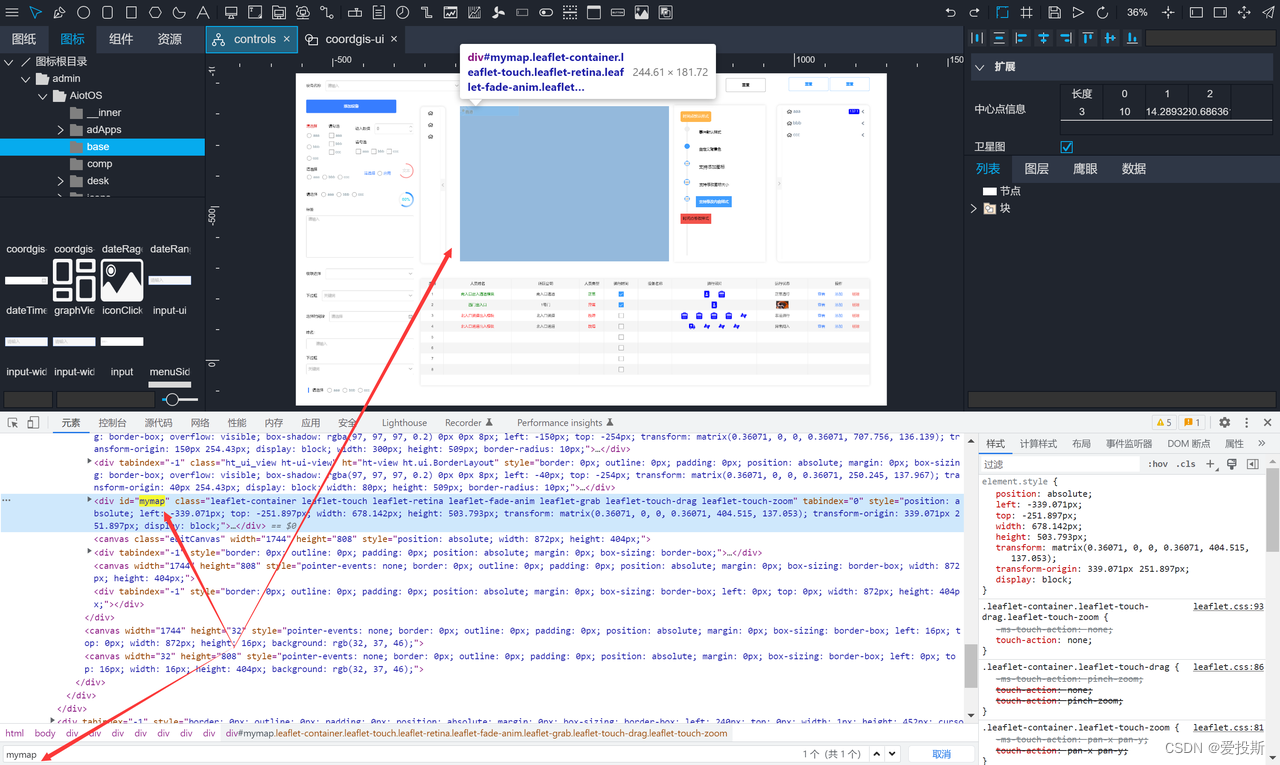The image size is (1280, 765).
Task: Switch to the 数据 tab
Action: pos(1134,169)
